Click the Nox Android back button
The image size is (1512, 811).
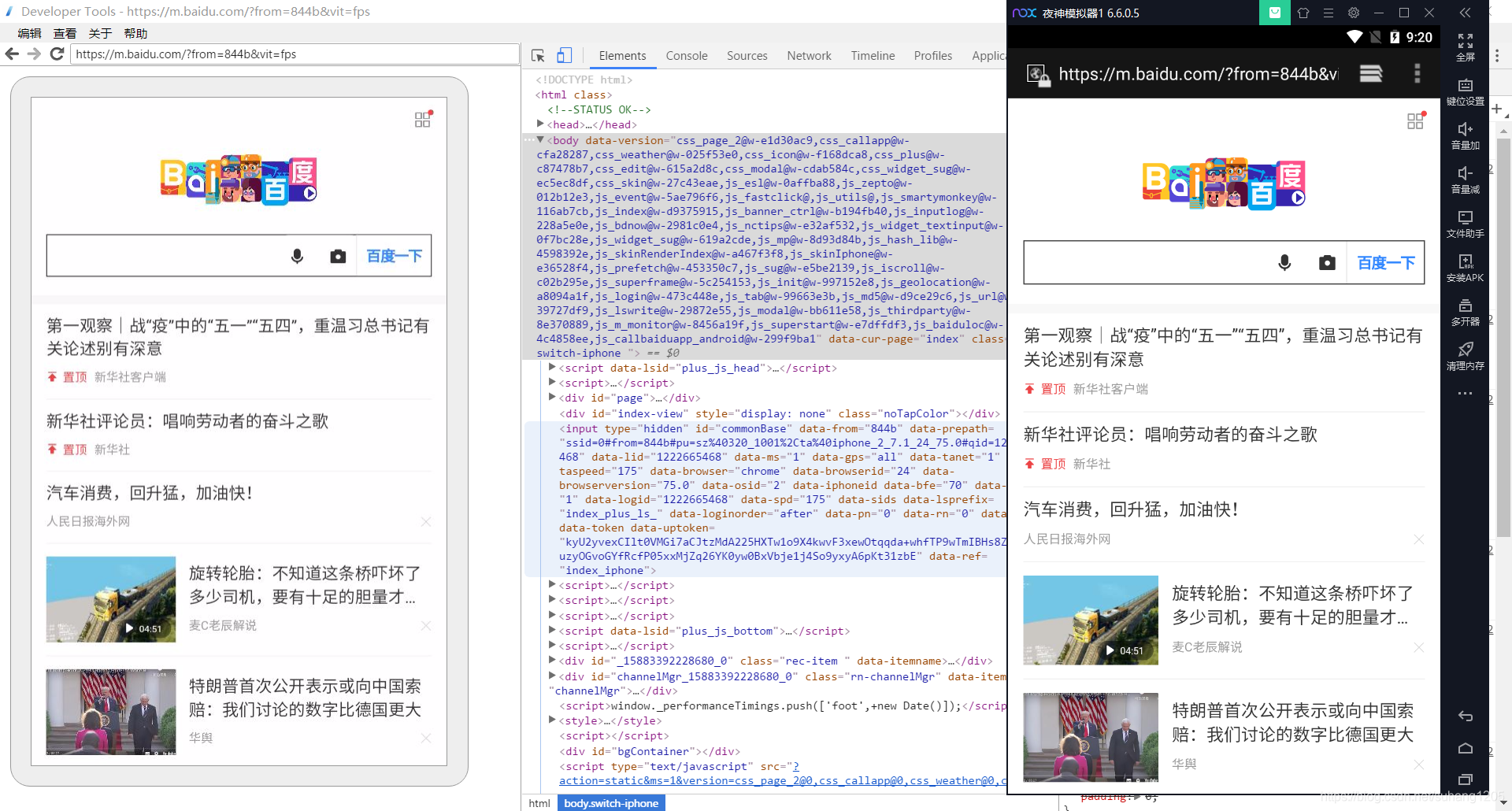point(1466,716)
